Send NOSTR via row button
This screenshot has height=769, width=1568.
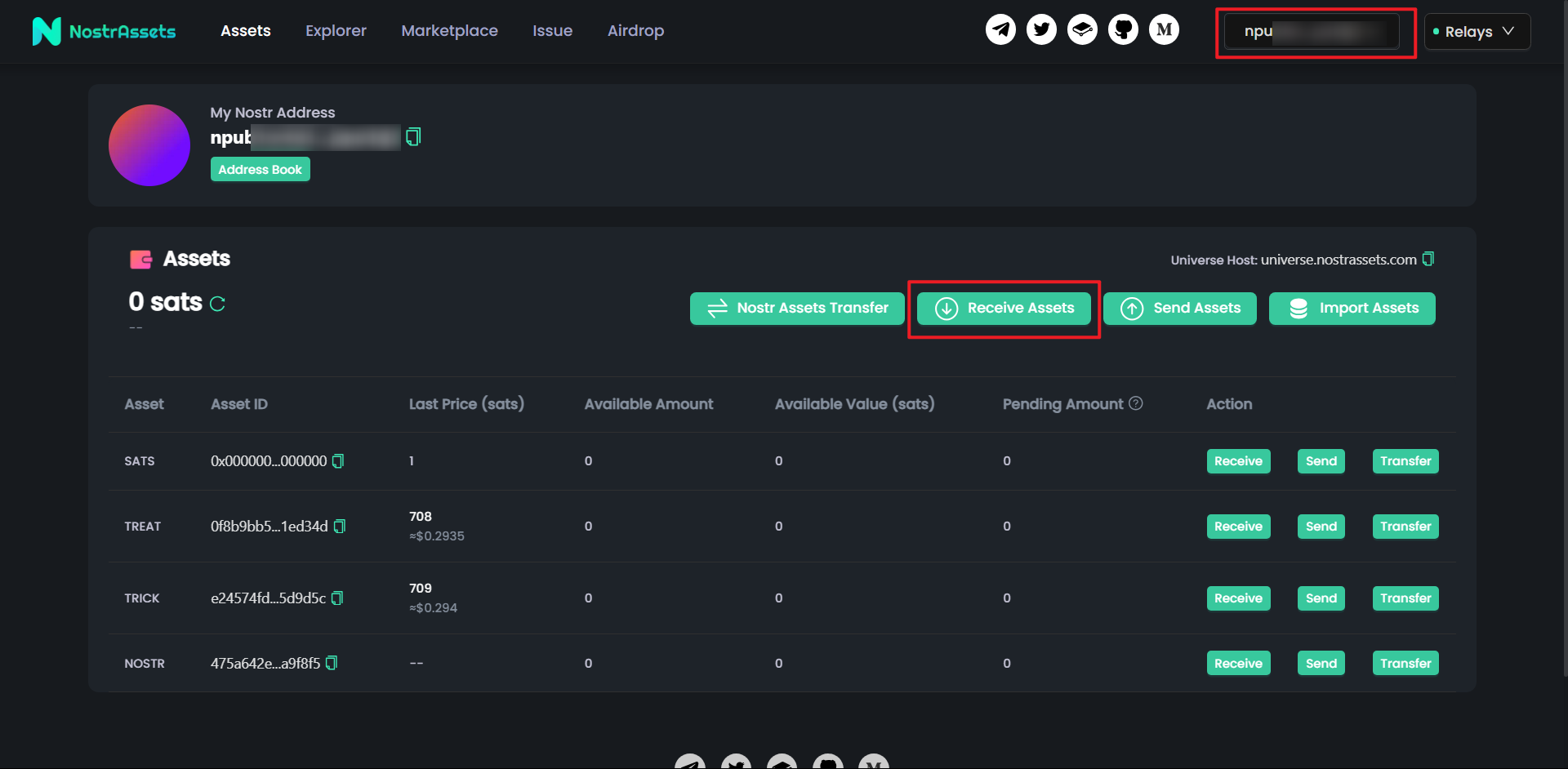[1321, 664]
